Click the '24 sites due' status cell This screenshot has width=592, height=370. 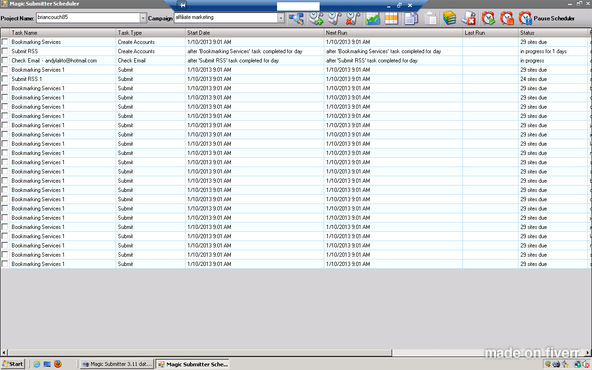click(x=533, y=79)
